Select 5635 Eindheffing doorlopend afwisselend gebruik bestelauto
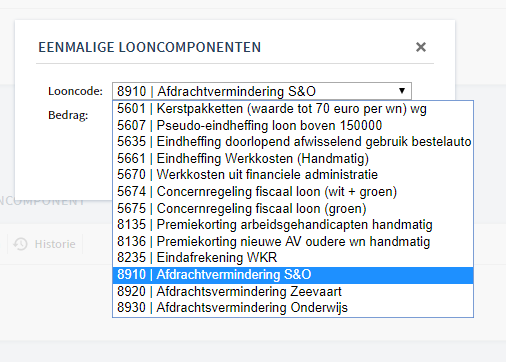 [x=293, y=142]
